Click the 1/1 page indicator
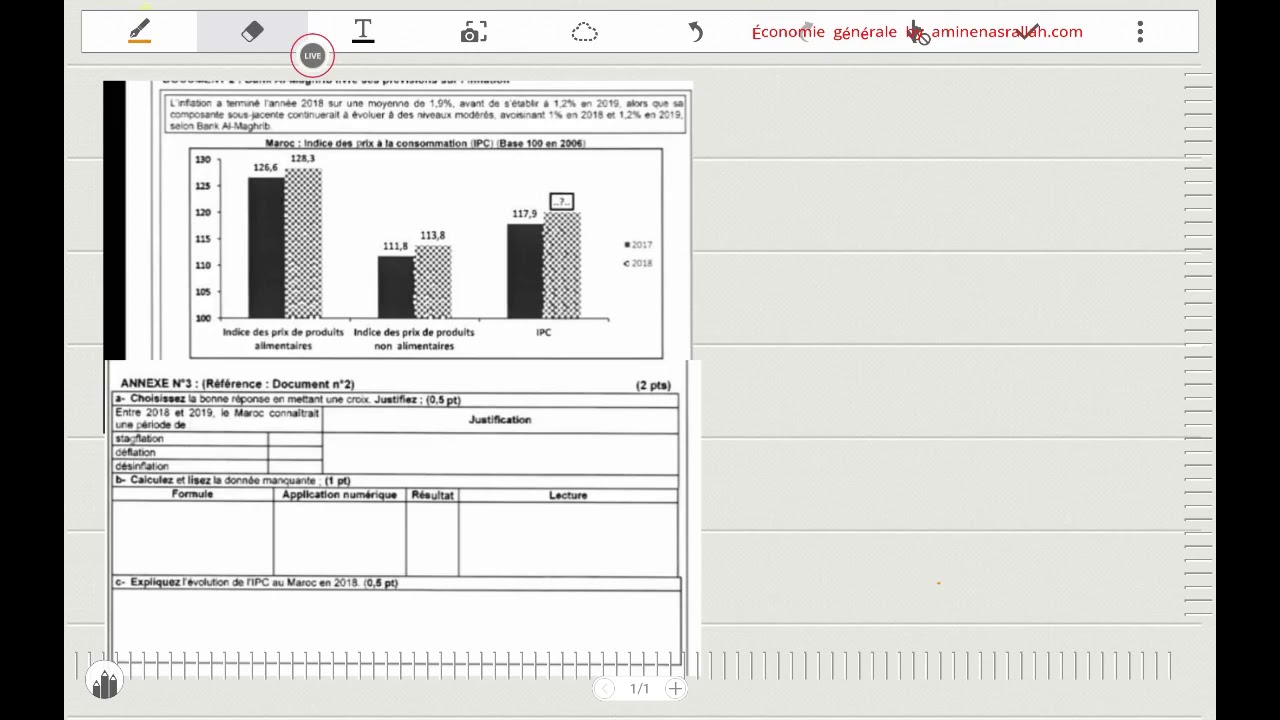This screenshot has width=1280, height=720. [x=639, y=689]
